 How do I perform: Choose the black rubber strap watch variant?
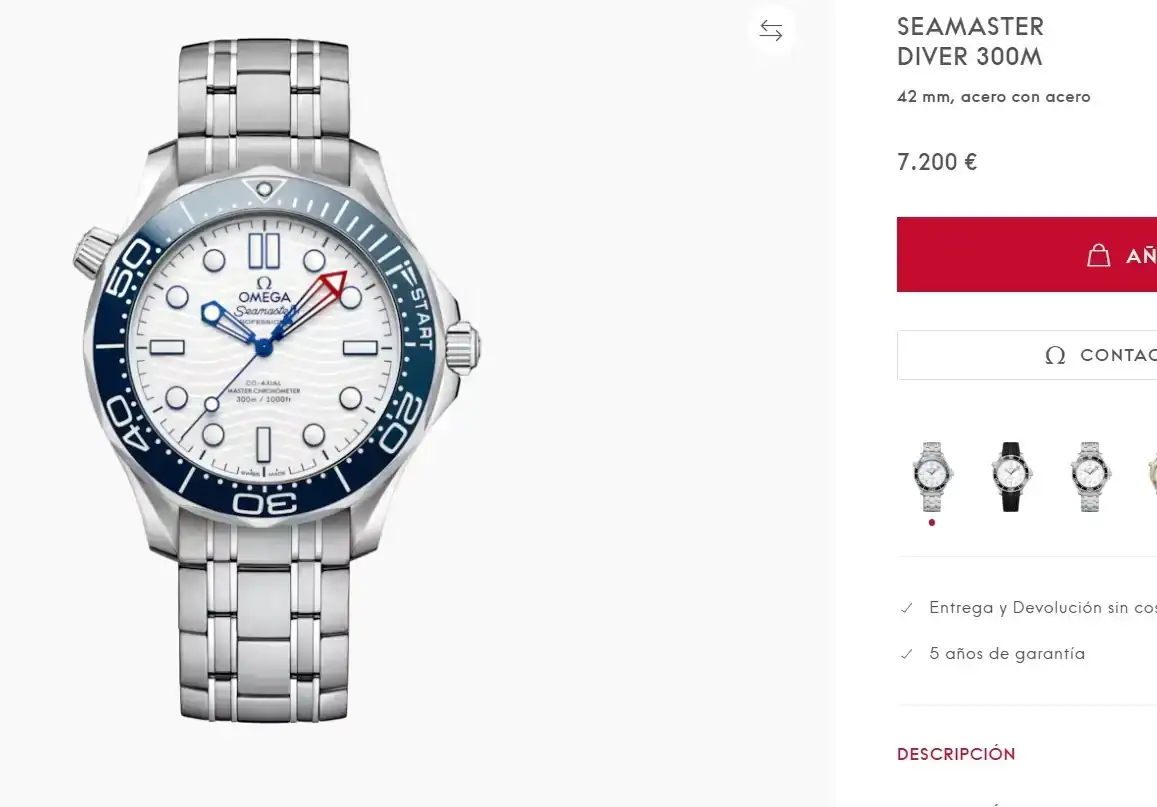[x=1010, y=476]
